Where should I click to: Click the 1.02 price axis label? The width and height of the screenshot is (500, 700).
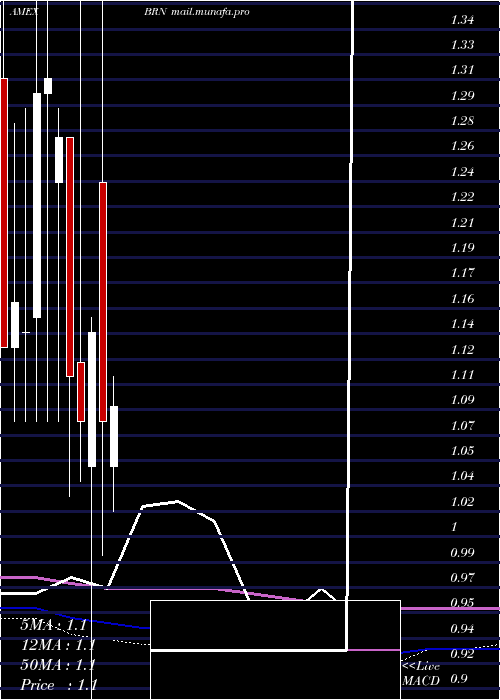click(462, 501)
